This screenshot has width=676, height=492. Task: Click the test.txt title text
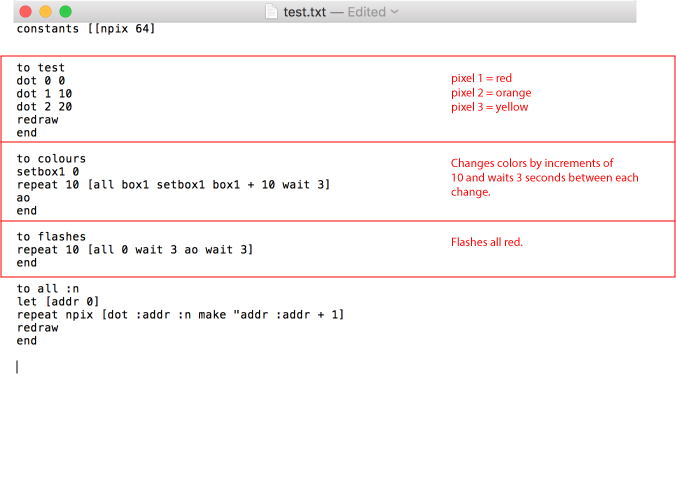click(x=306, y=11)
